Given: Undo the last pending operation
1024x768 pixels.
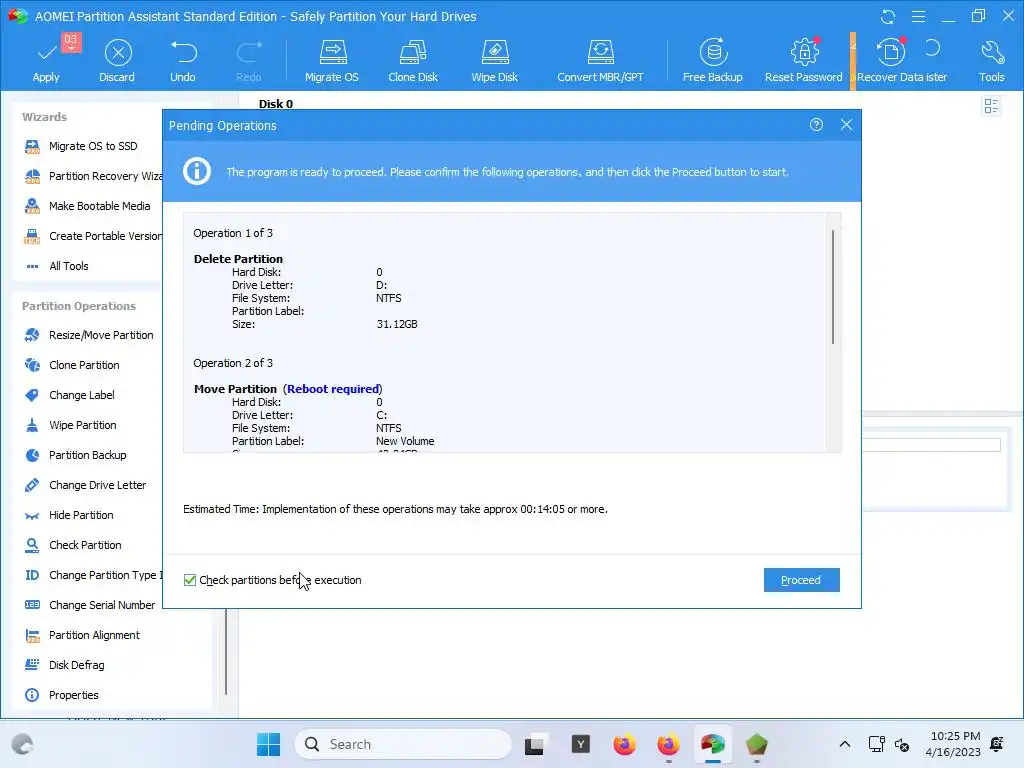Looking at the screenshot, I should [x=183, y=61].
